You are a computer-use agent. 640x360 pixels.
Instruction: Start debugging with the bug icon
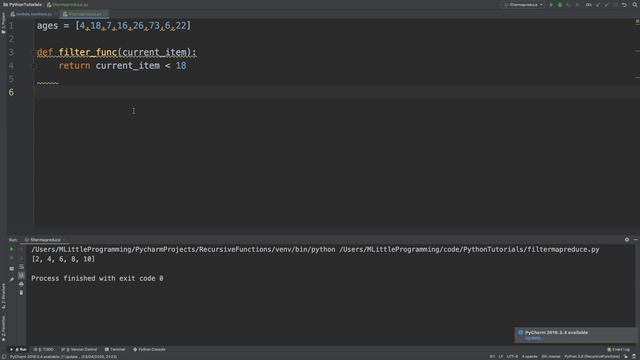coord(560,4)
